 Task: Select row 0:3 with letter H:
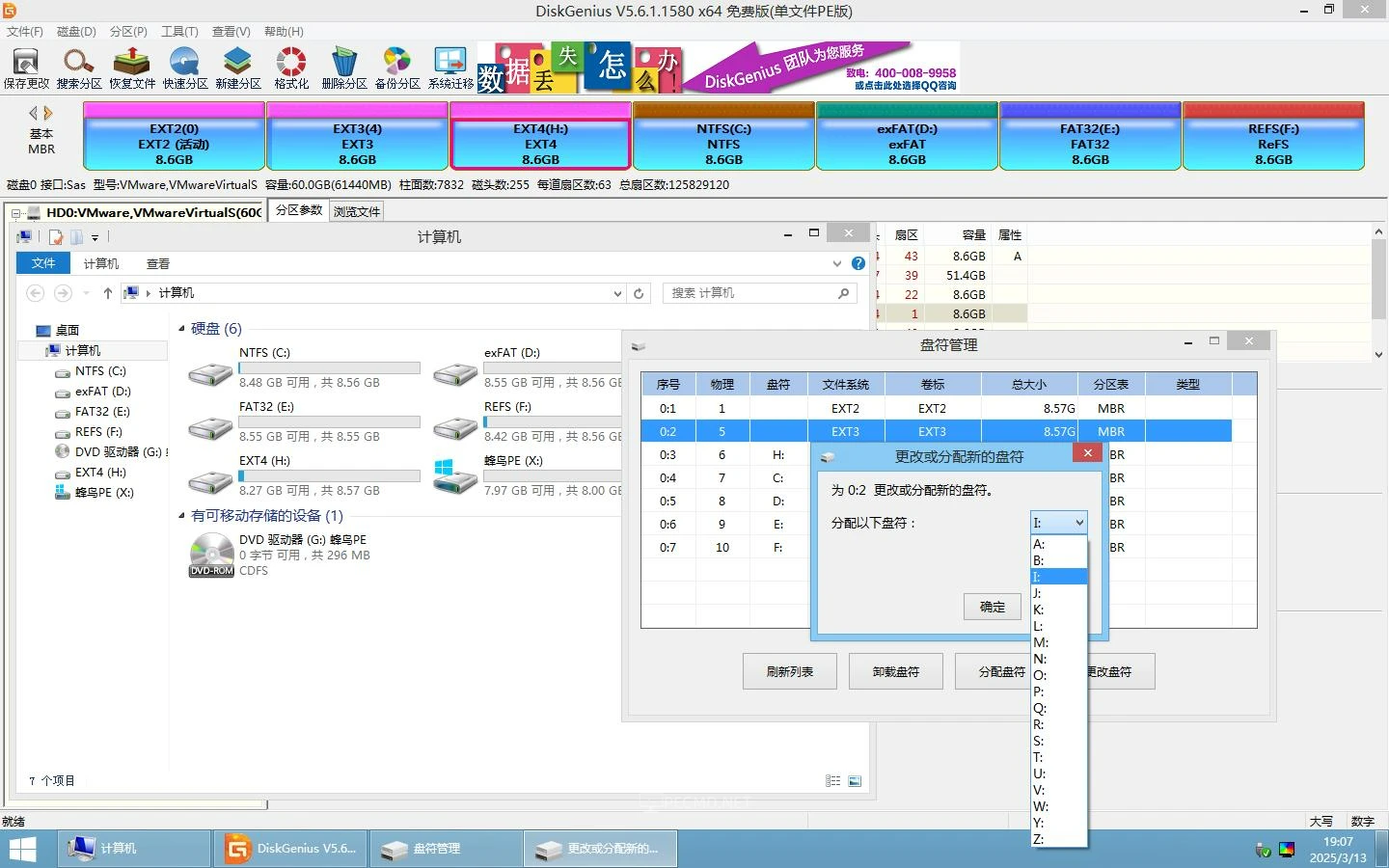pyautogui.click(x=727, y=454)
